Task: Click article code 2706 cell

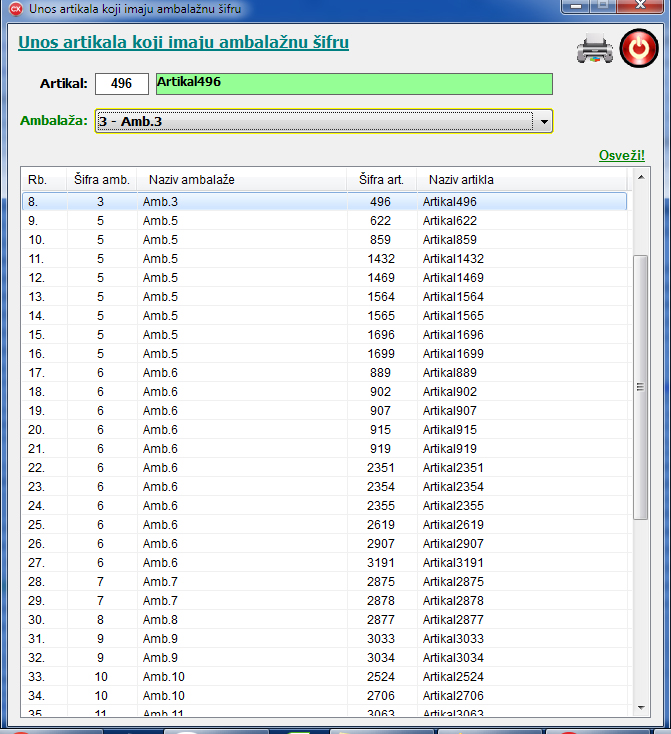Action: [x=381, y=696]
